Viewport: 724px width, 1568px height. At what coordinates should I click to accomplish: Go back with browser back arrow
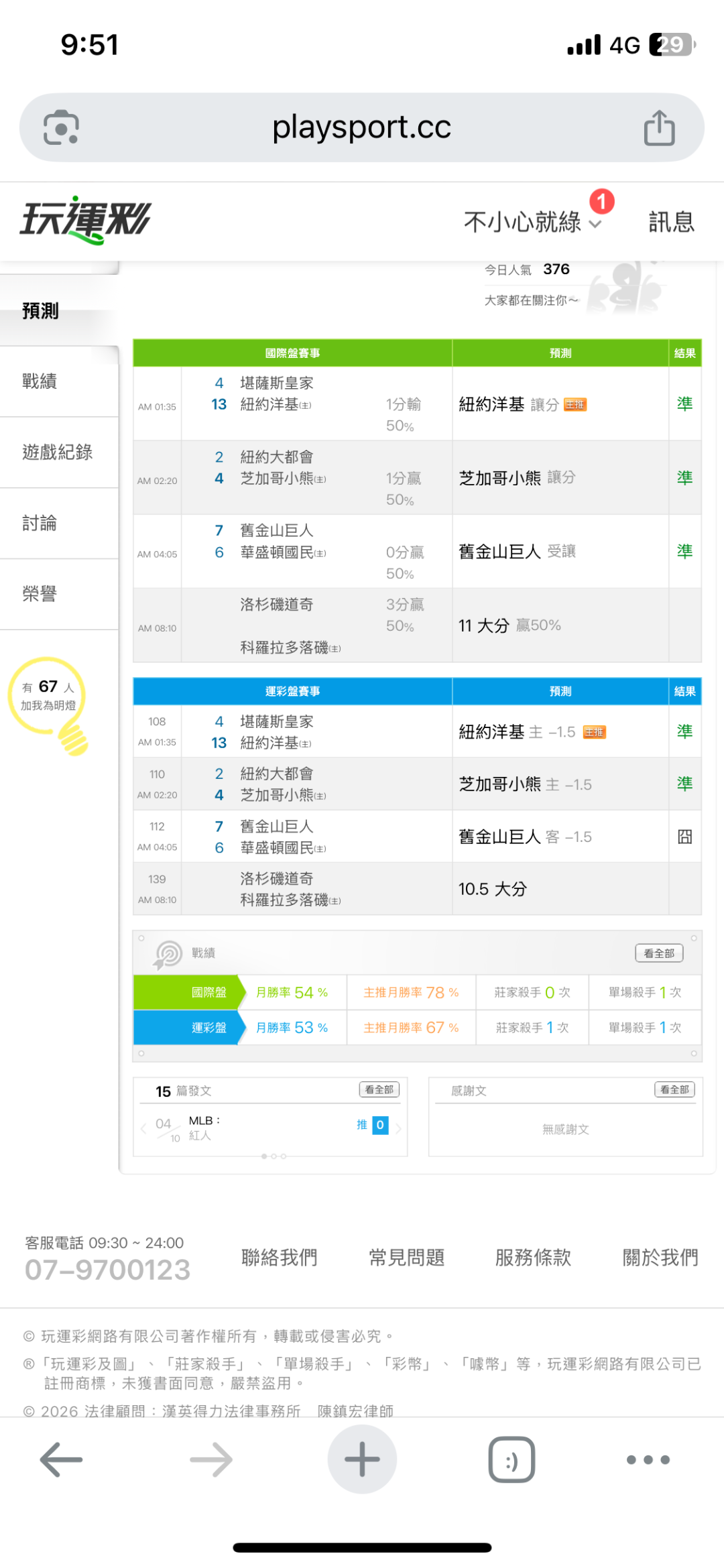point(62,1459)
